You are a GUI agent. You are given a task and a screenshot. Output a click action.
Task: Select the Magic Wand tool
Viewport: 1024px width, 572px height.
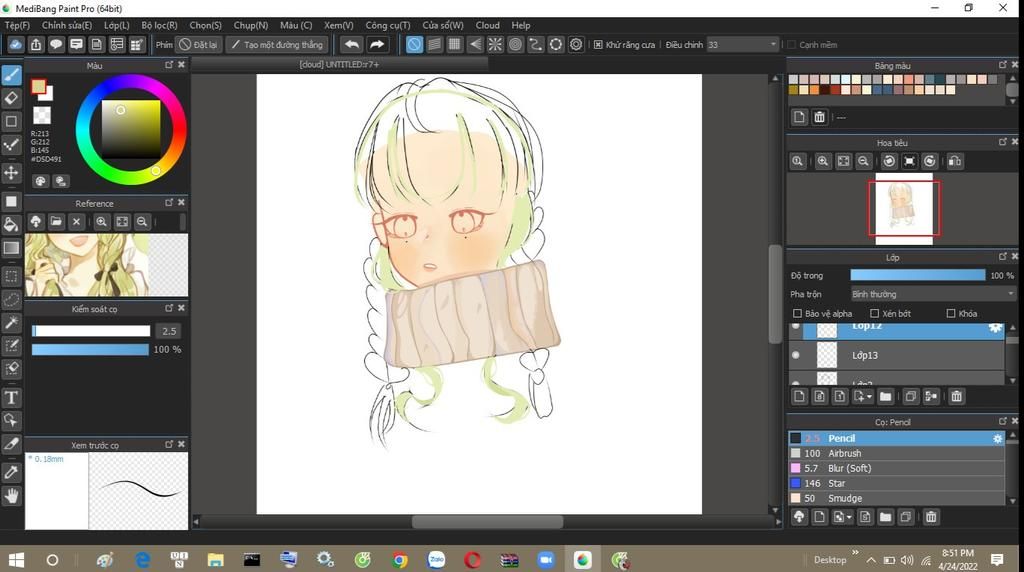click(x=11, y=323)
